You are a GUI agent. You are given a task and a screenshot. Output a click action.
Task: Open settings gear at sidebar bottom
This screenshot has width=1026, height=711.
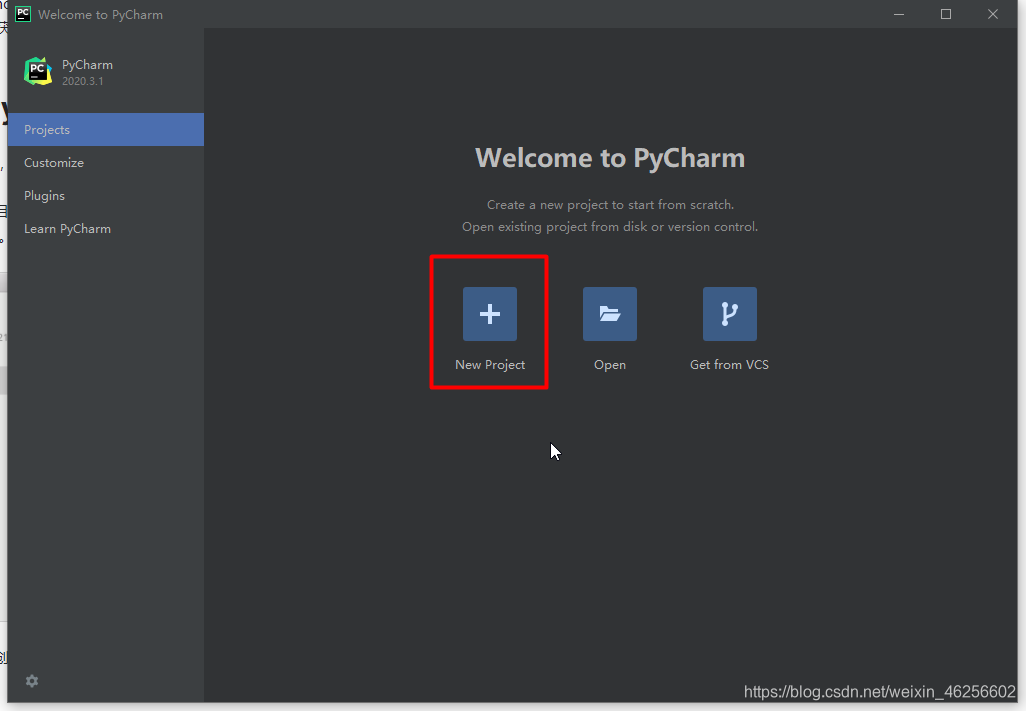click(31, 681)
